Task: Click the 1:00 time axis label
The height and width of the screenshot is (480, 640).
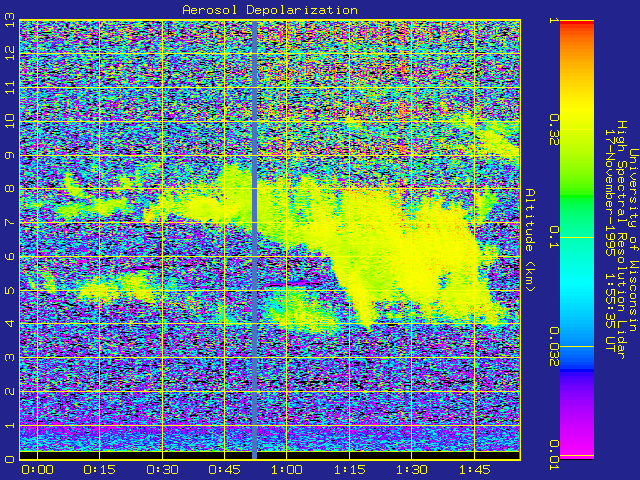Action: point(287,470)
